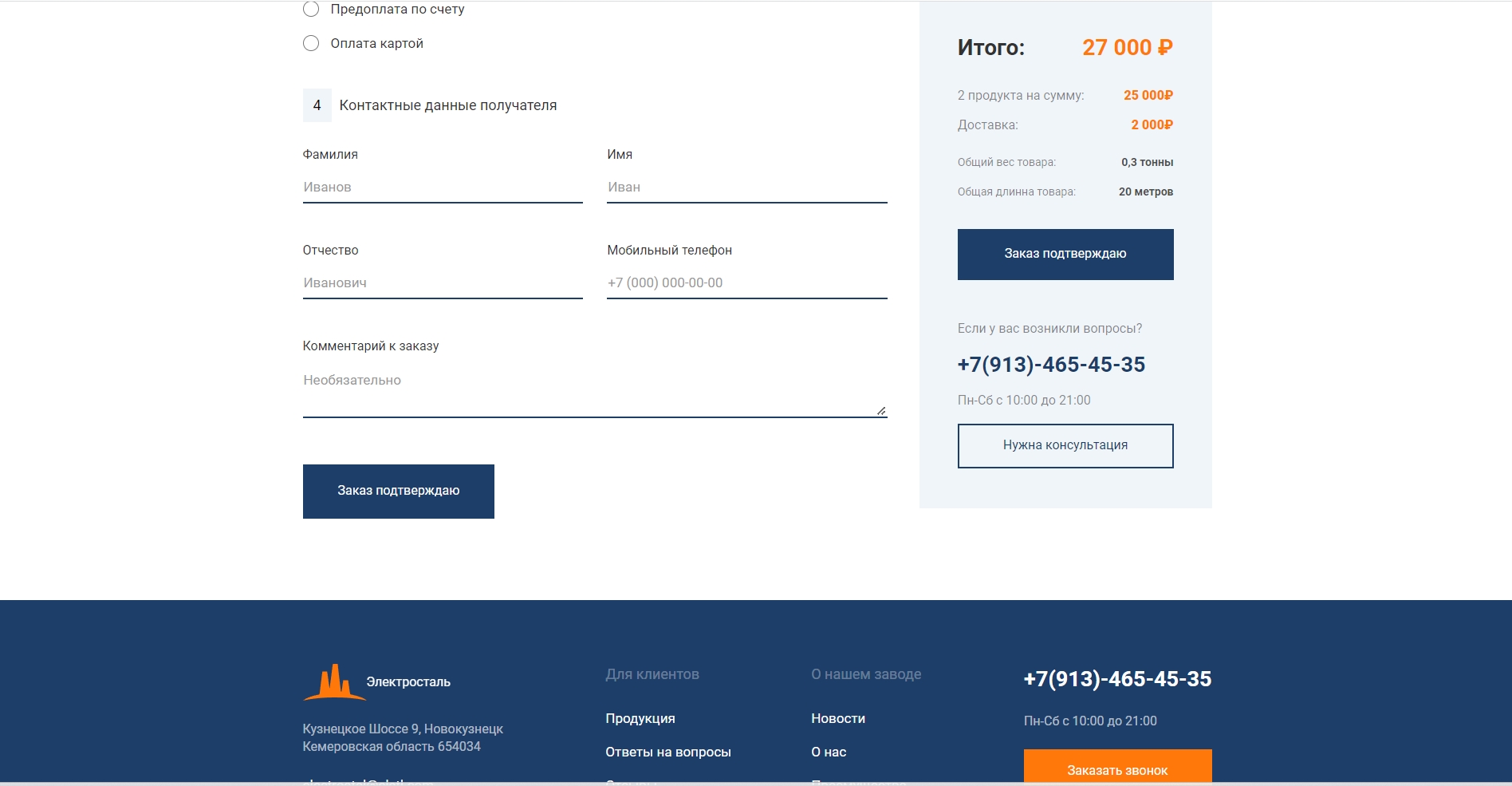
Task: Click the Мобильный телефон input field
Action: pos(746,283)
